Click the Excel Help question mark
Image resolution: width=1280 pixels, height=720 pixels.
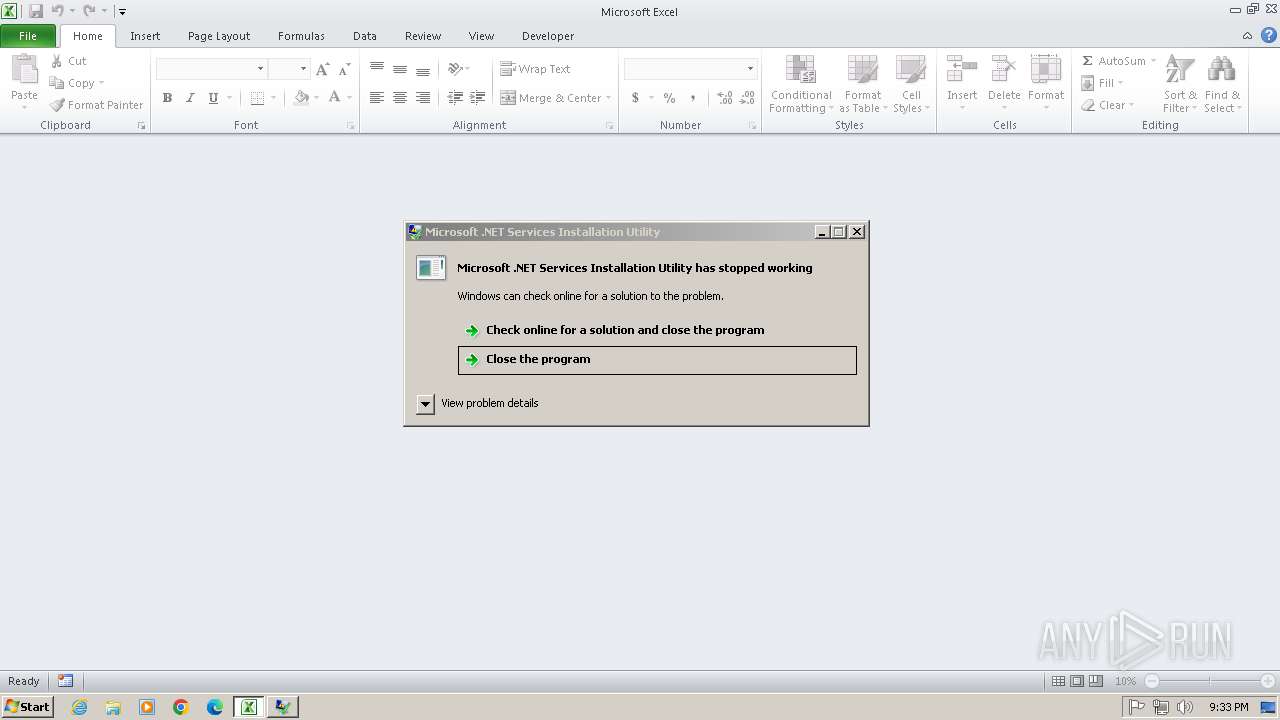(x=1269, y=36)
